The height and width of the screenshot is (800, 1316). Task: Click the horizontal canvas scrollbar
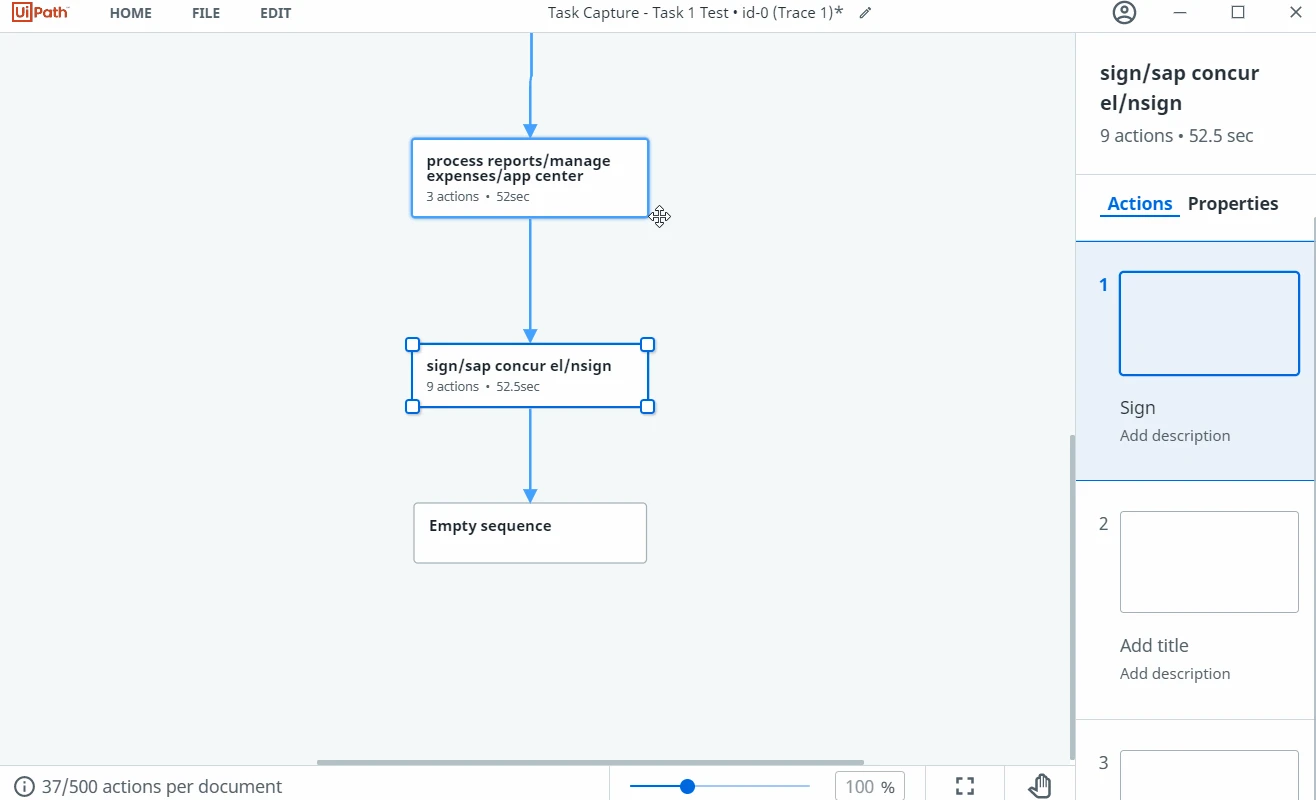tap(590, 763)
